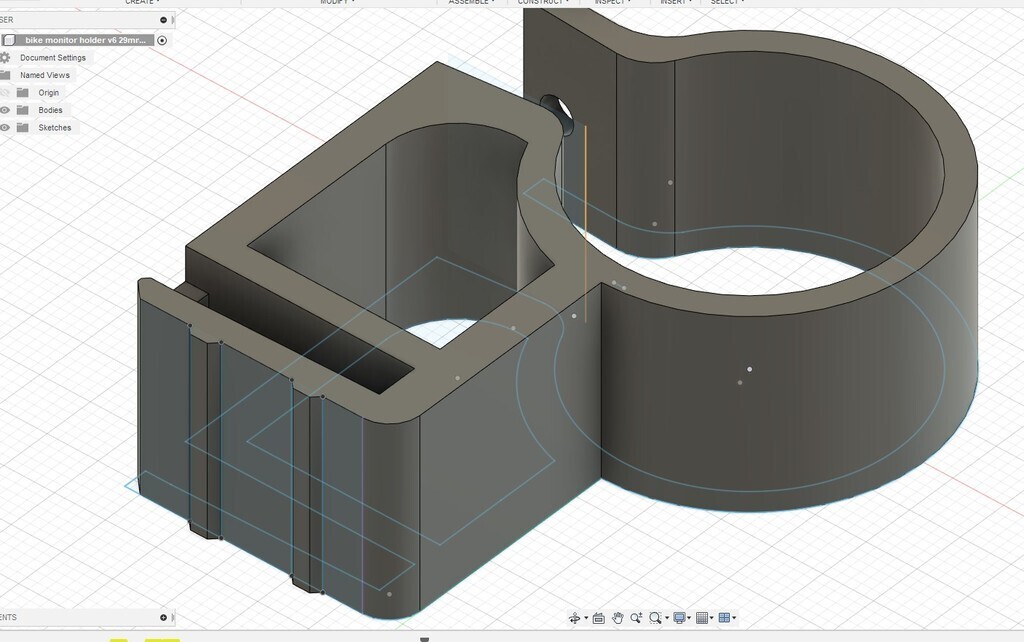The width and height of the screenshot is (1024, 642).
Task: Open the CREATE menu
Action: tap(142, 2)
